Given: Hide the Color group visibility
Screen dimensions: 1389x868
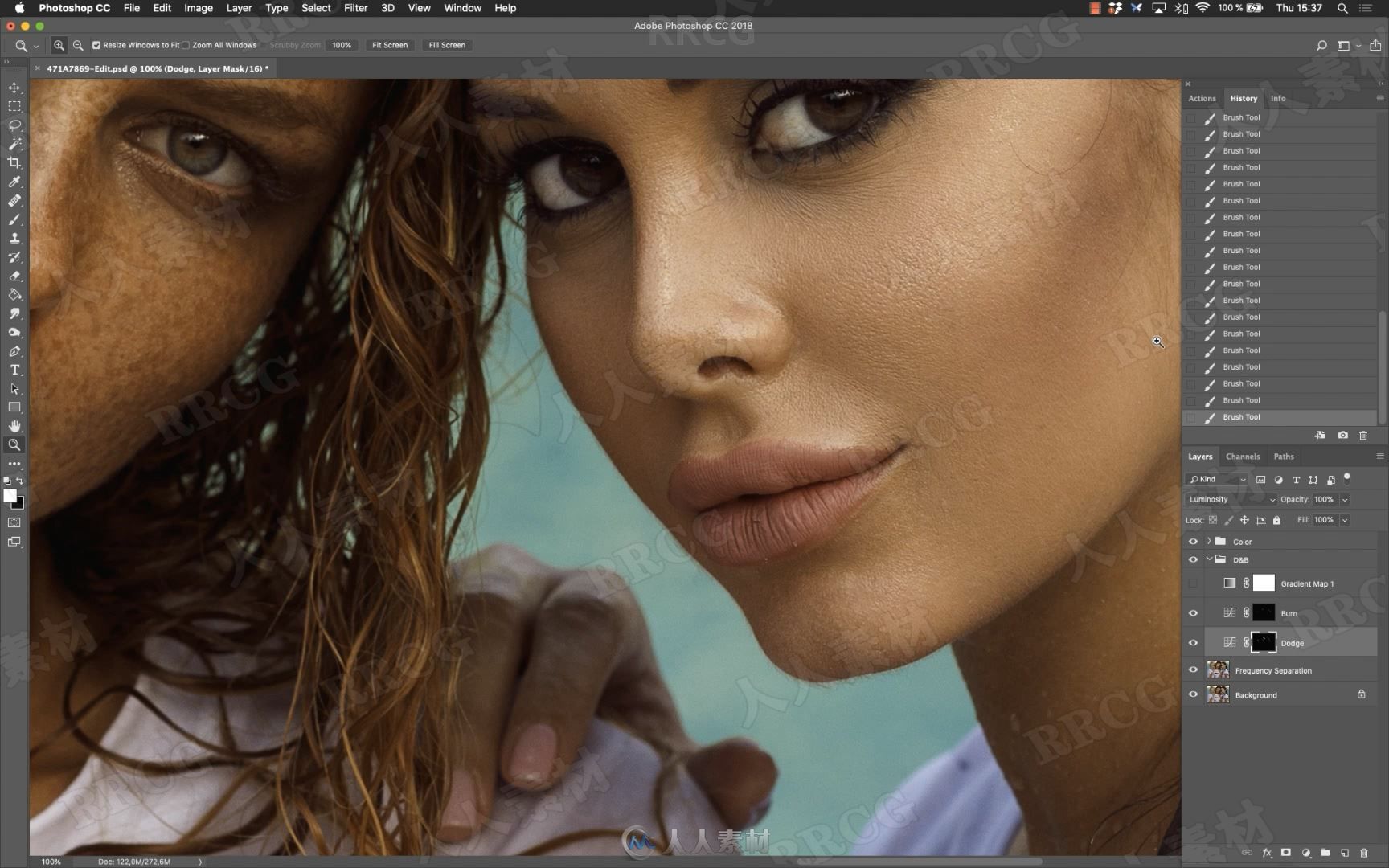Looking at the screenshot, I should [1193, 542].
